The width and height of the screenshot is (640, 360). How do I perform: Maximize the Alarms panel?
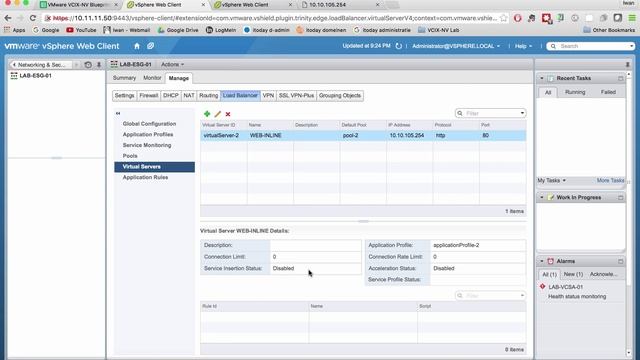620,261
